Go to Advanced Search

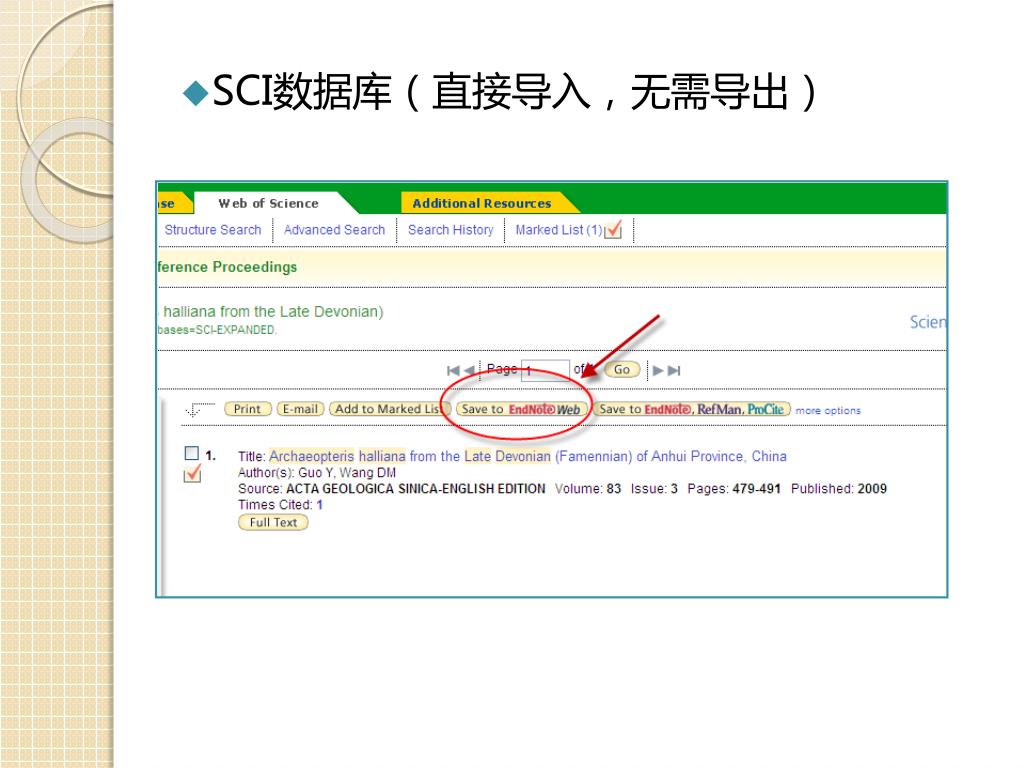pos(334,230)
